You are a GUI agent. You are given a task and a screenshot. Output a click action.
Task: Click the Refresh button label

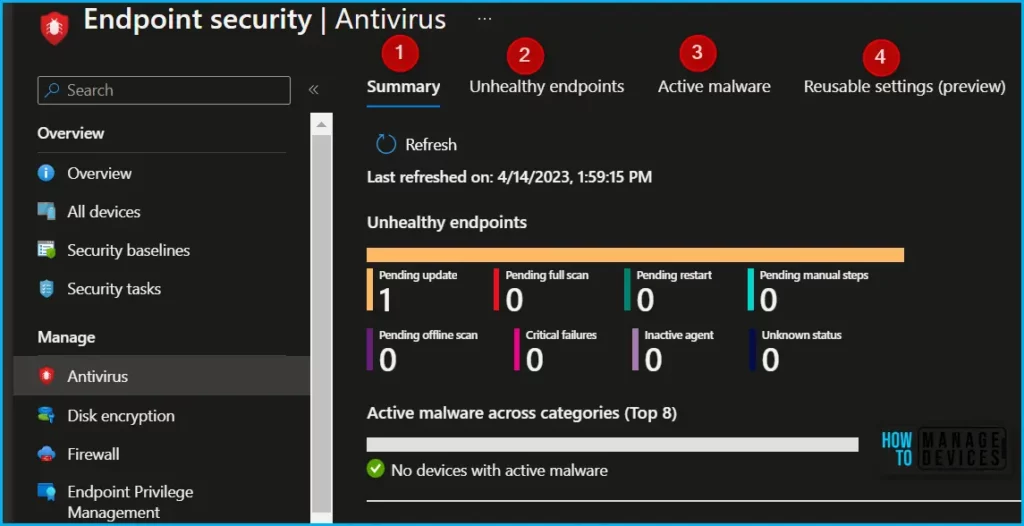(x=431, y=144)
